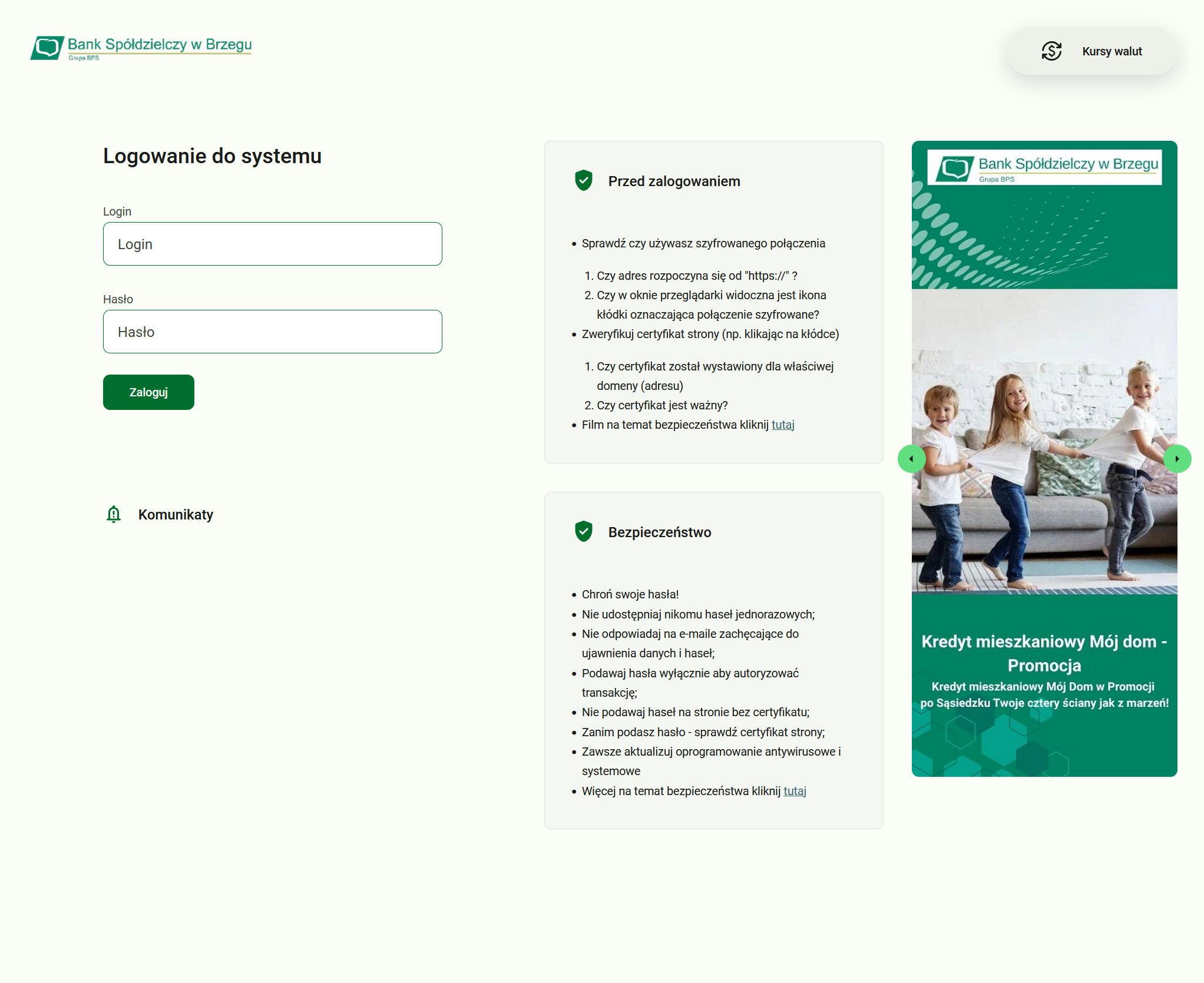Image resolution: width=1204 pixels, height=983 pixels.
Task: Click the currency exchange arrows icon
Action: tap(1052, 51)
